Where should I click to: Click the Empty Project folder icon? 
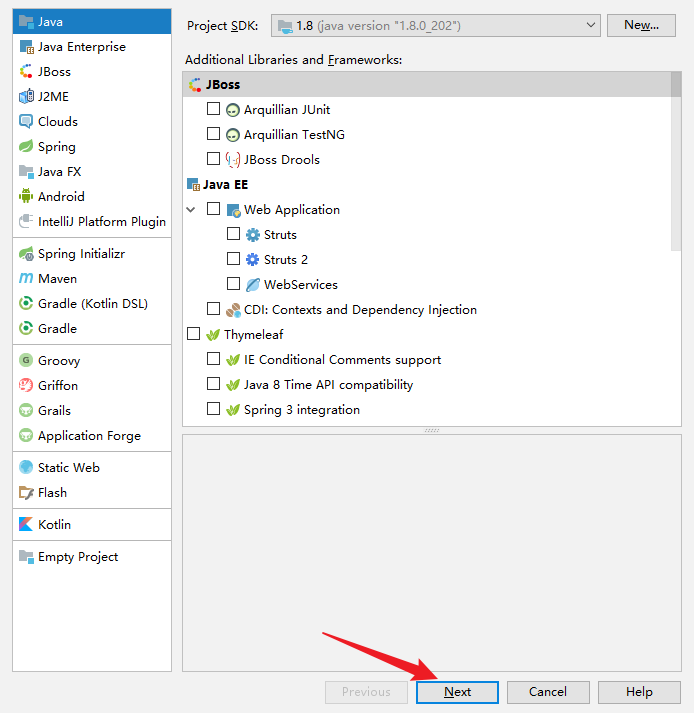[x=26, y=557]
